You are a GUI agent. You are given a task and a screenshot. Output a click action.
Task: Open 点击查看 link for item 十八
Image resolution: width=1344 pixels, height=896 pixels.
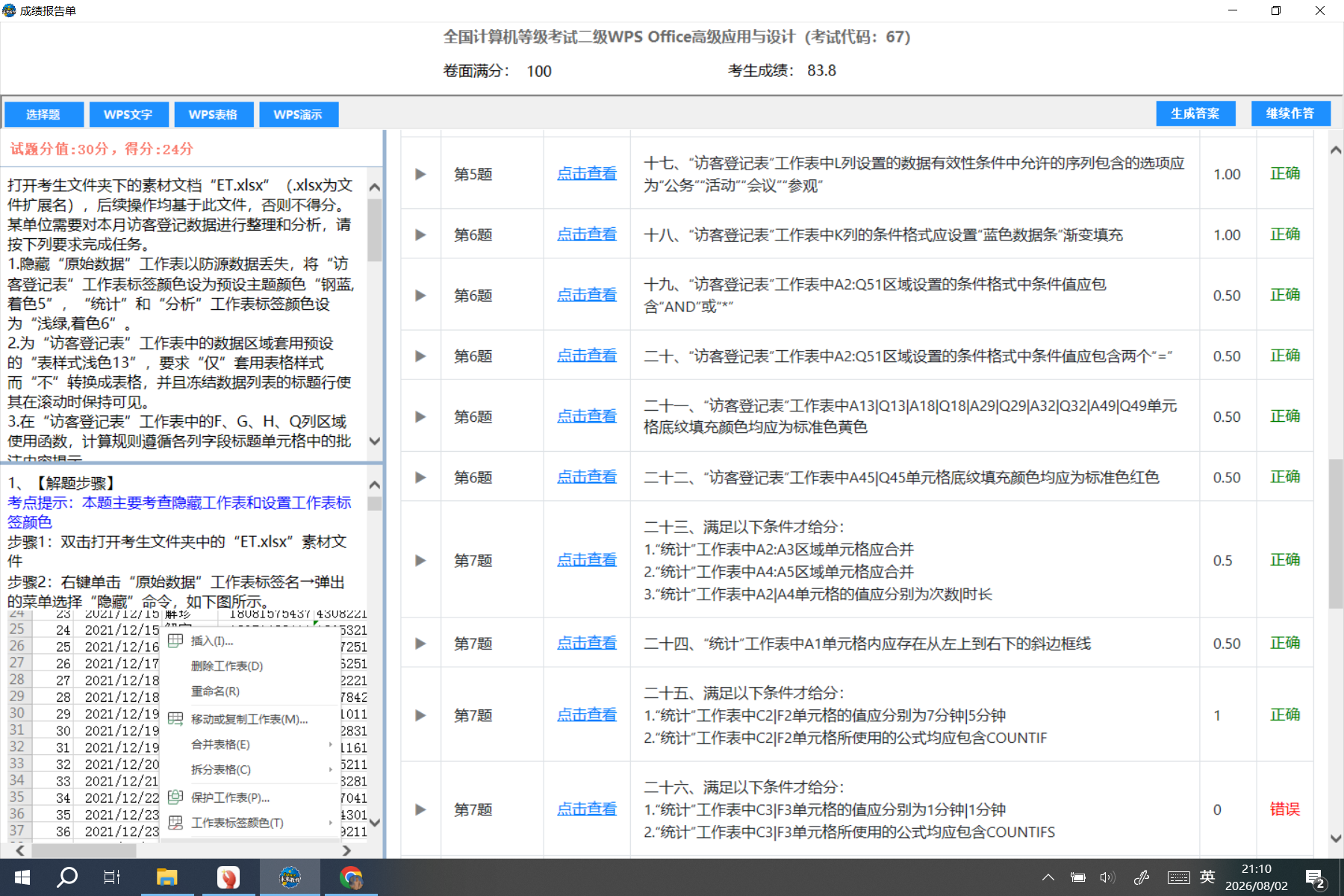[587, 234]
